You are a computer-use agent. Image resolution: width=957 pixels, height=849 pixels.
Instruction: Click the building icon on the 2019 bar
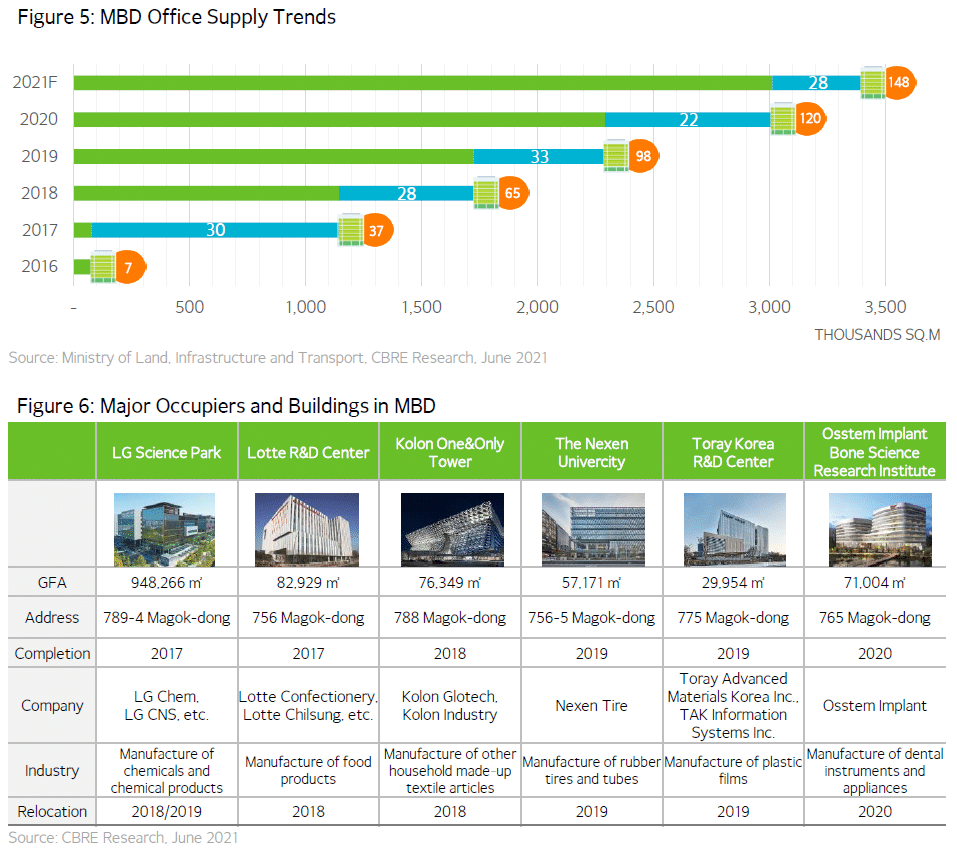616,156
